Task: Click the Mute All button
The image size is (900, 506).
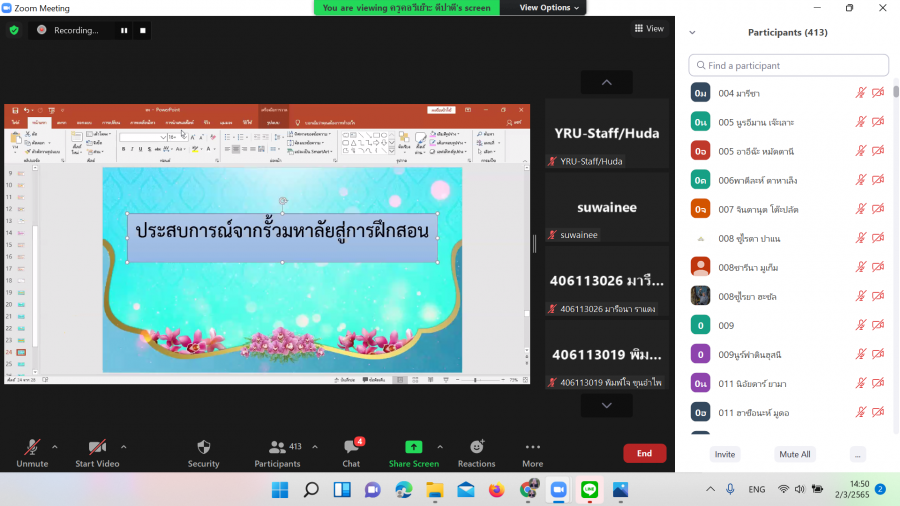Action: coord(795,454)
